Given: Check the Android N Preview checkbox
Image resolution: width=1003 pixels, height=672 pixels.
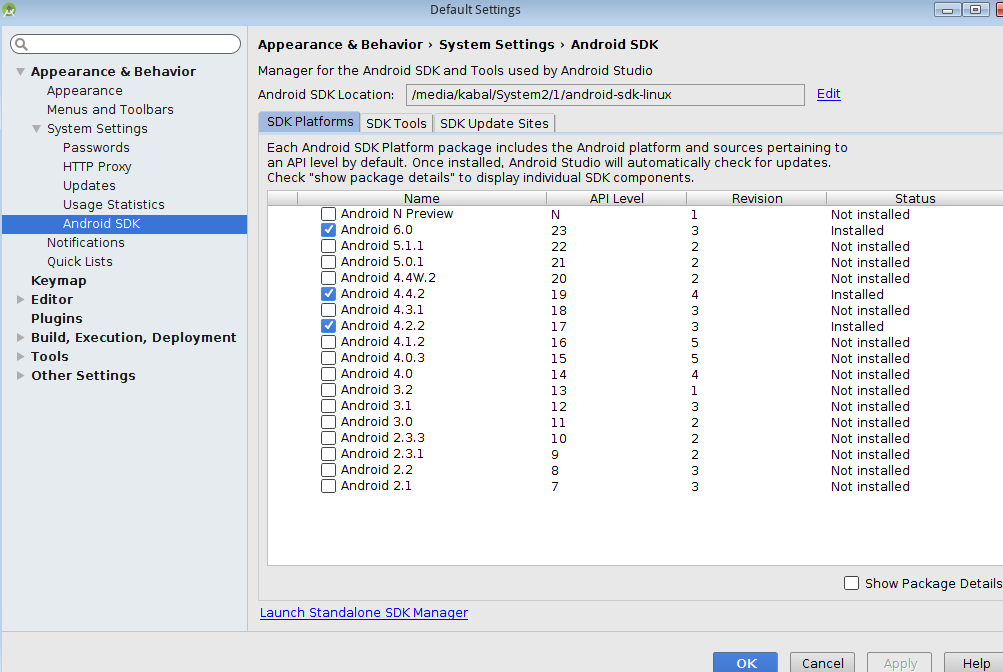Looking at the screenshot, I should [328, 214].
